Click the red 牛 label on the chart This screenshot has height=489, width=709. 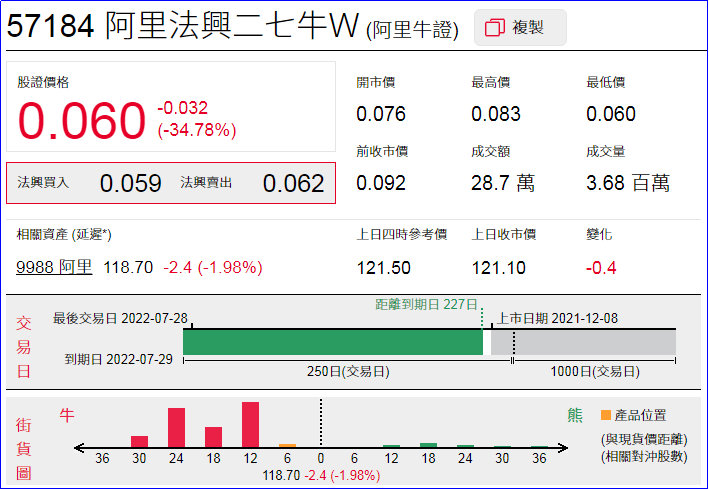[67, 414]
